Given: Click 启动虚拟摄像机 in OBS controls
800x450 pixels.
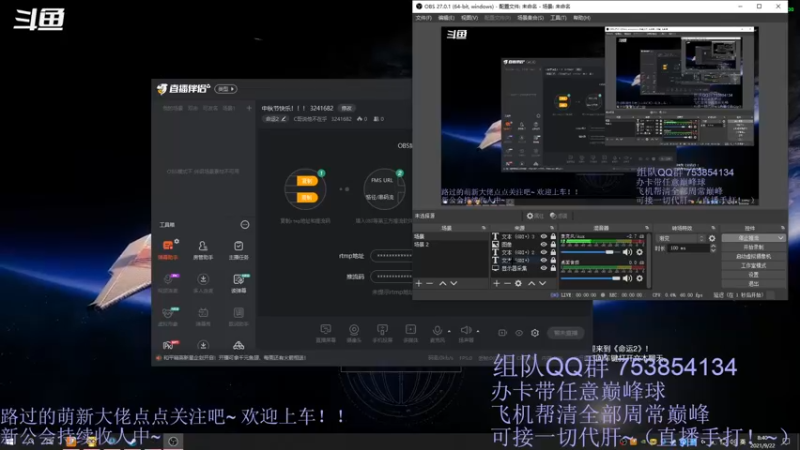Looking at the screenshot, I should [754, 256].
